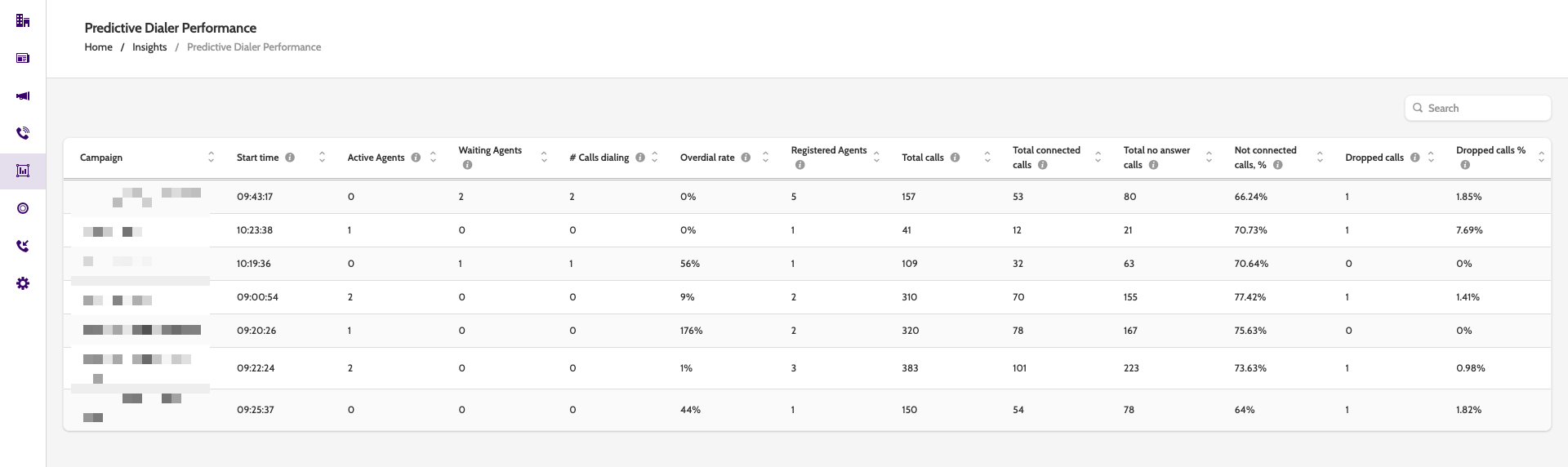Click total calls value 383

910,368
